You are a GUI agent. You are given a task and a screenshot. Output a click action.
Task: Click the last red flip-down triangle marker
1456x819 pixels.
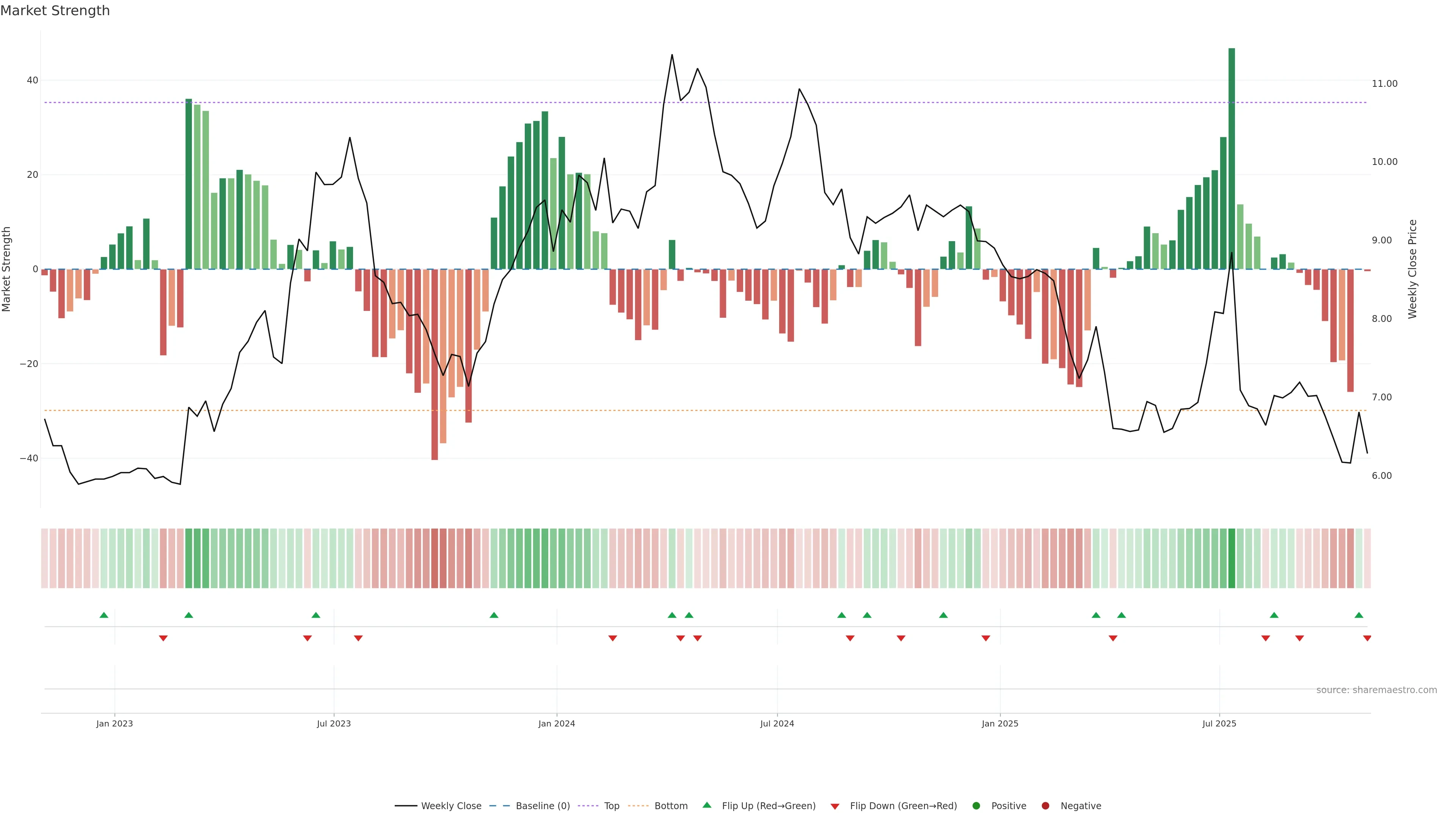[1367, 638]
